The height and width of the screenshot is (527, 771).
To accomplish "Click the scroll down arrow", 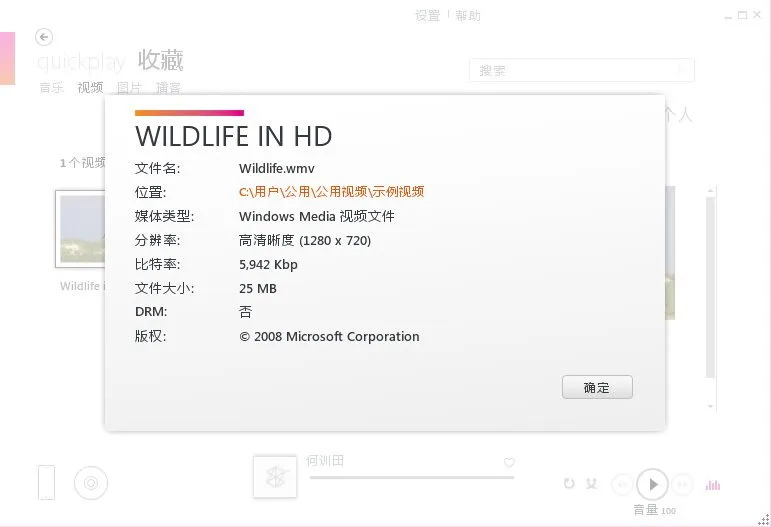I will 711,407.
